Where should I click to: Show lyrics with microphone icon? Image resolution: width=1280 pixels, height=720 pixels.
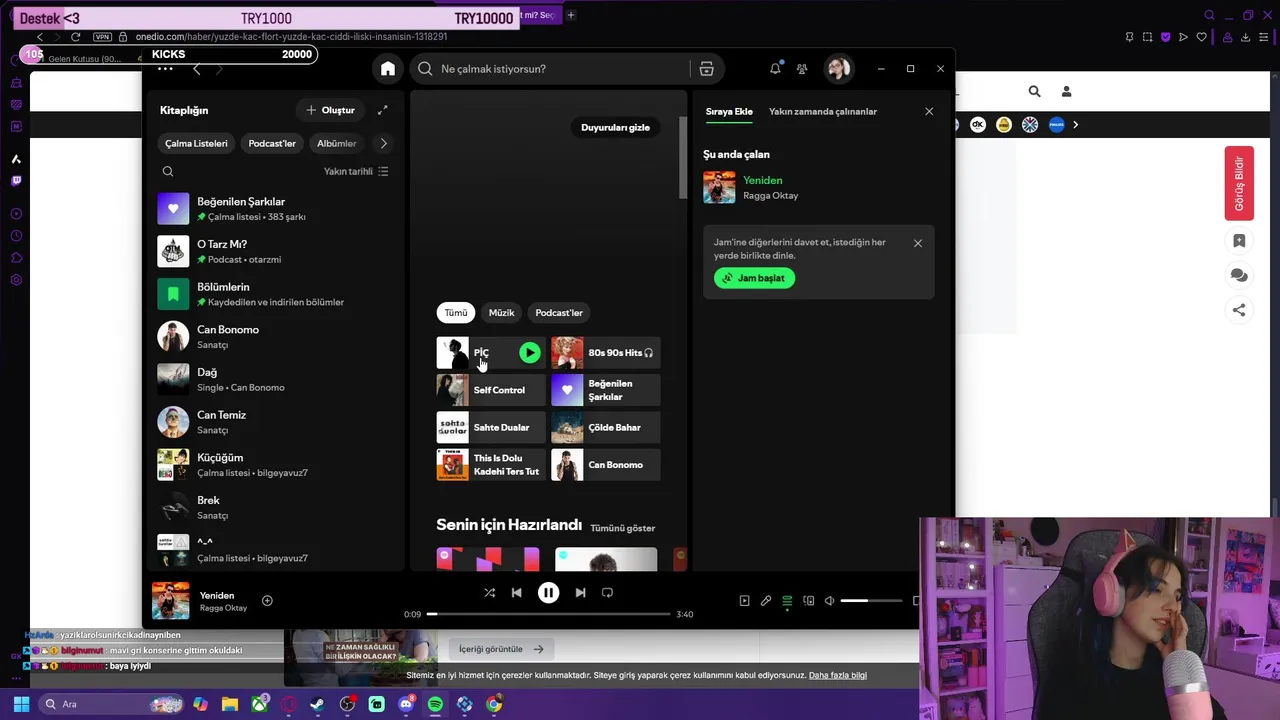766,601
